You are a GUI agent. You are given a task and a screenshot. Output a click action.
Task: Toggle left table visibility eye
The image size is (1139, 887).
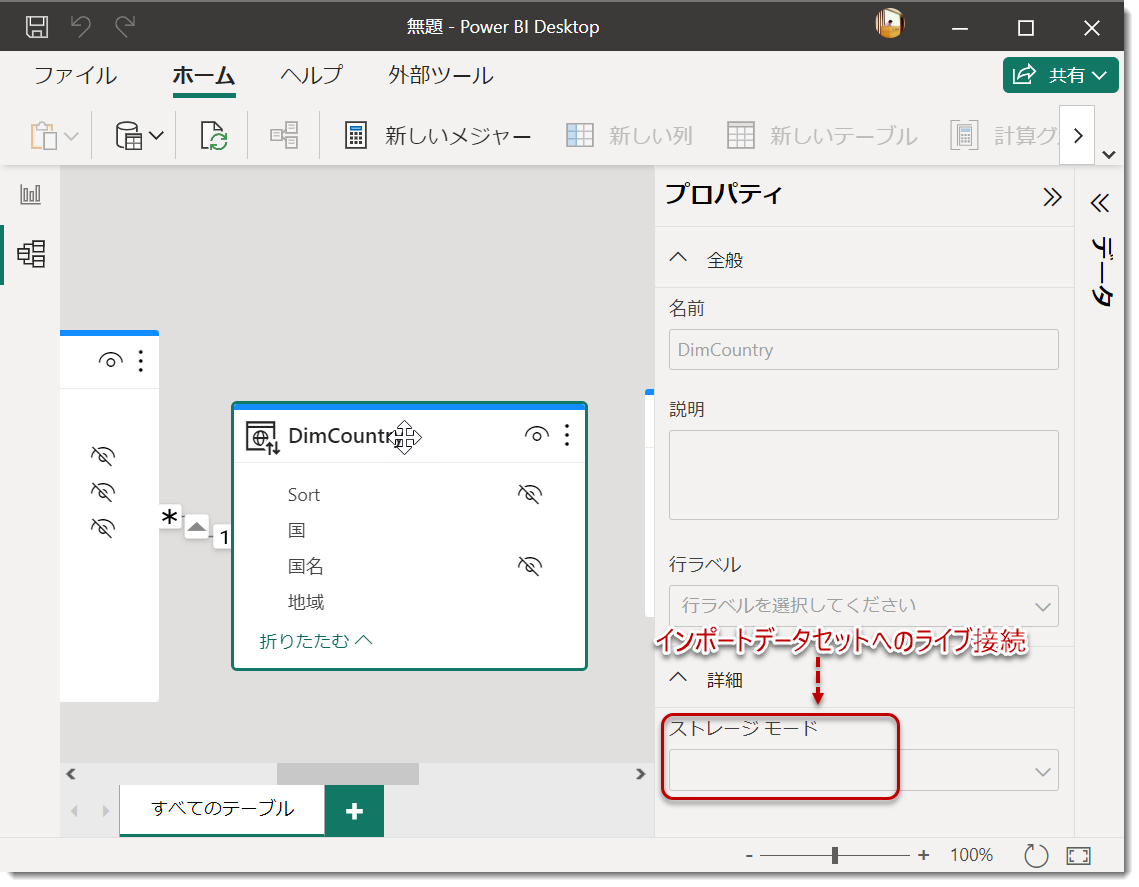click(110, 360)
